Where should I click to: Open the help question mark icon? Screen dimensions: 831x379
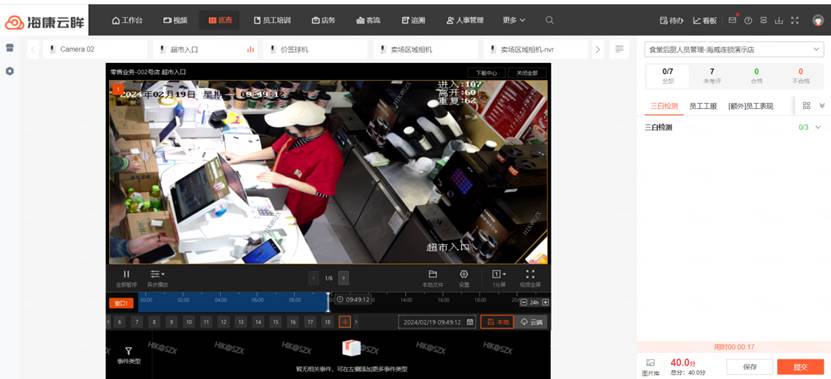pos(748,20)
